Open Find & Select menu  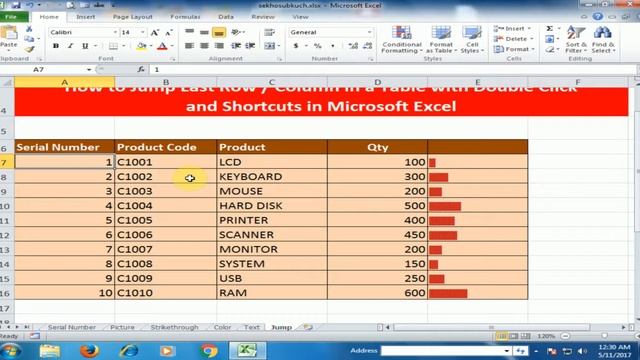603,39
